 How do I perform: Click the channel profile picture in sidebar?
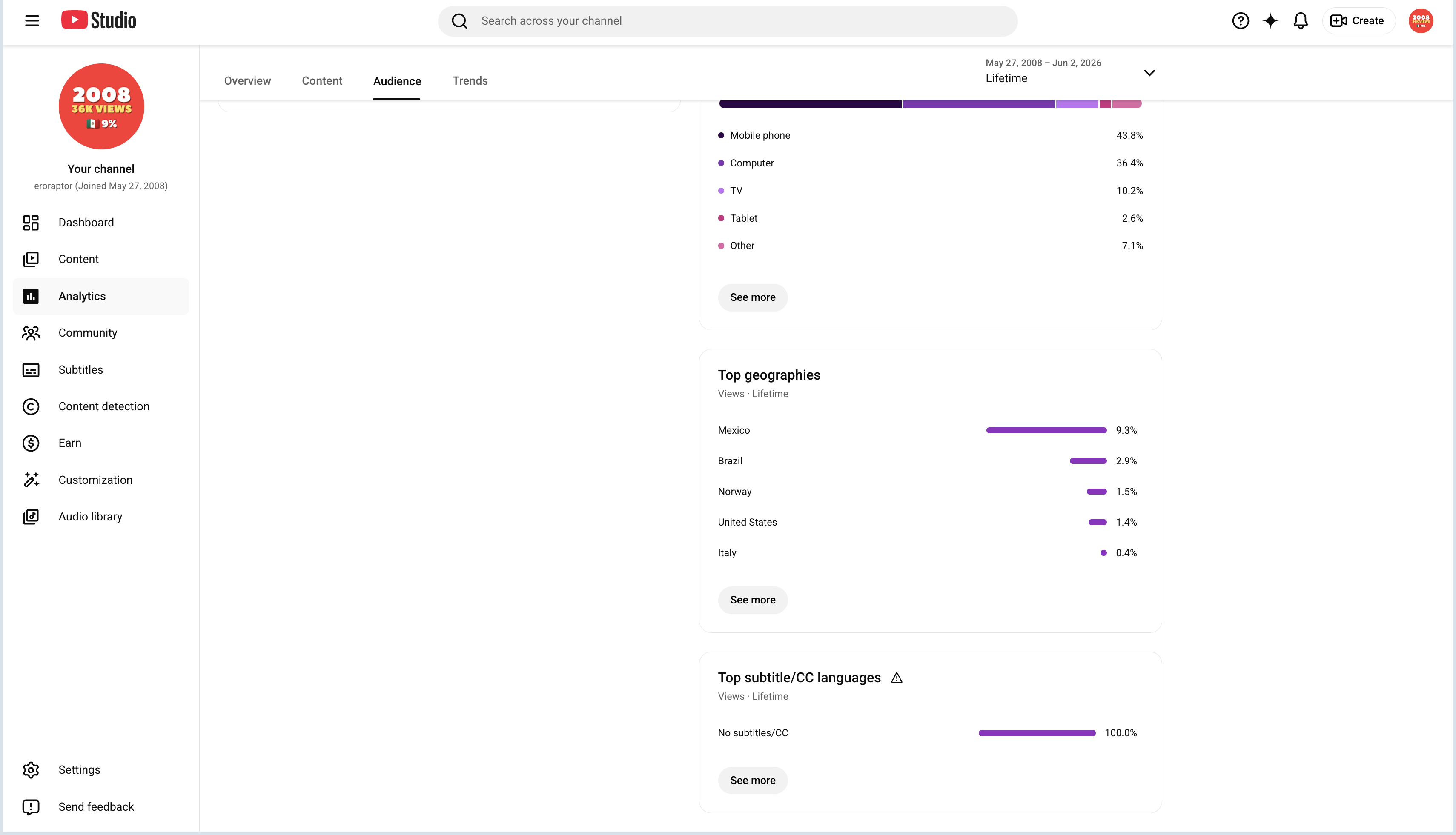(x=102, y=106)
